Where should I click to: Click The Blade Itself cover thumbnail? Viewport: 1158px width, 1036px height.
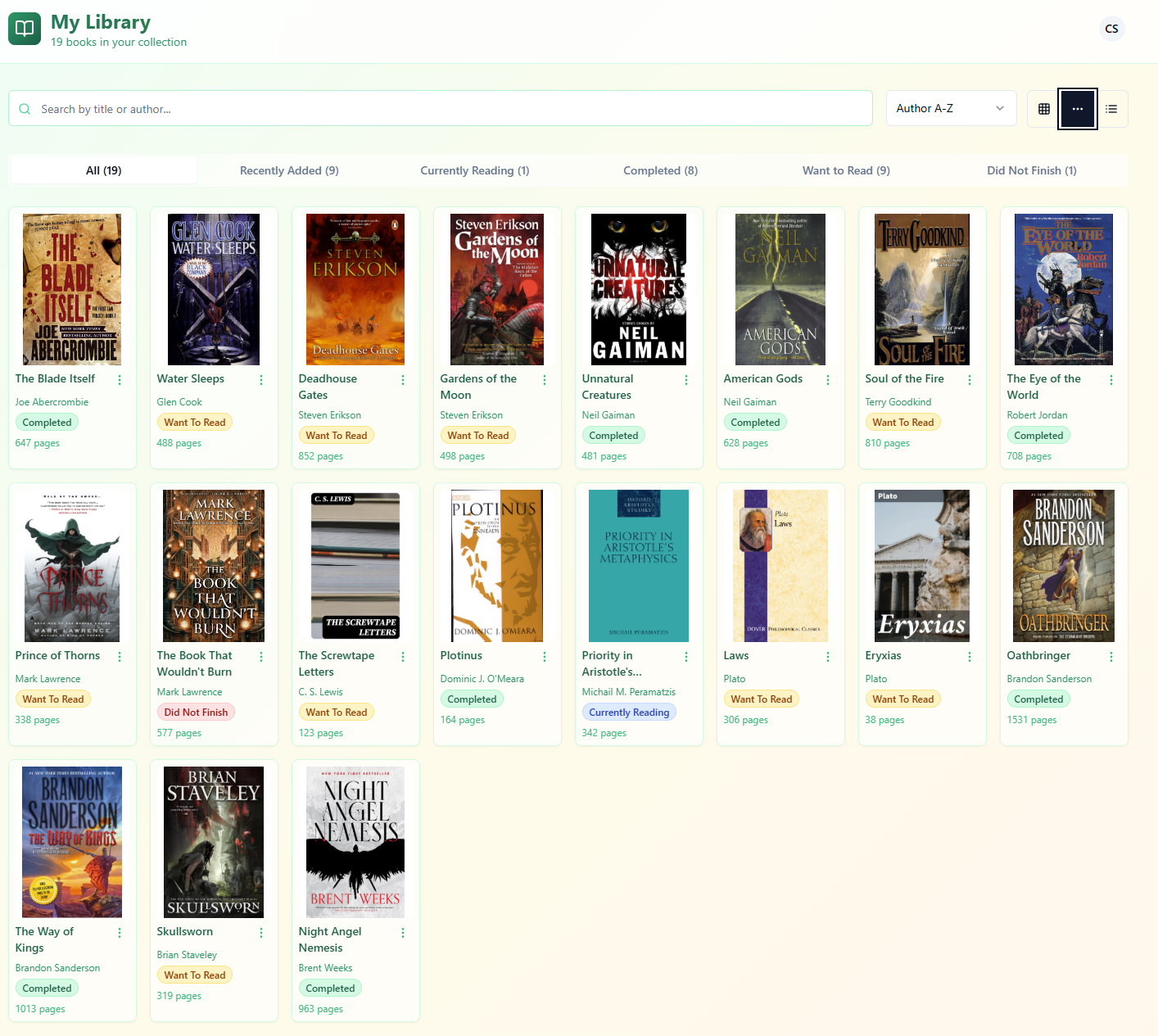pyautogui.click(x=72, y=289)
